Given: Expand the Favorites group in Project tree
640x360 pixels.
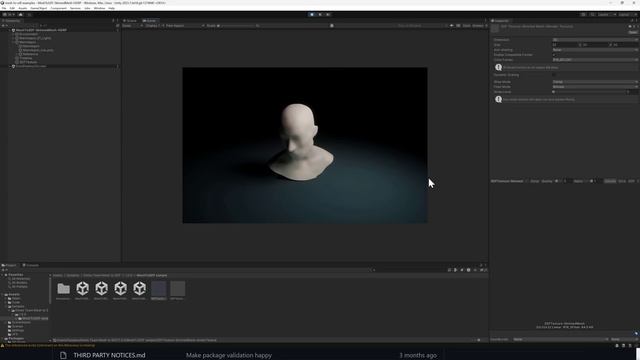Looking at the screenshot, I should pyautogui.click(x=2, y=275).
